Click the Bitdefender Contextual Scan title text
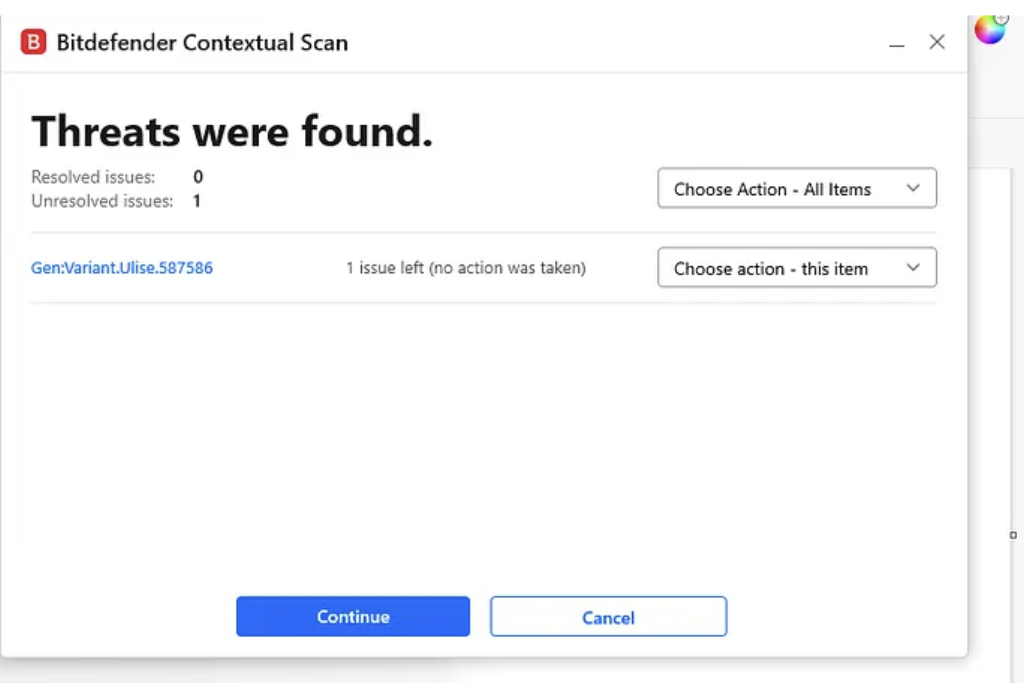The height and width of the screenshot is (698, 1024). pos(202,42)
